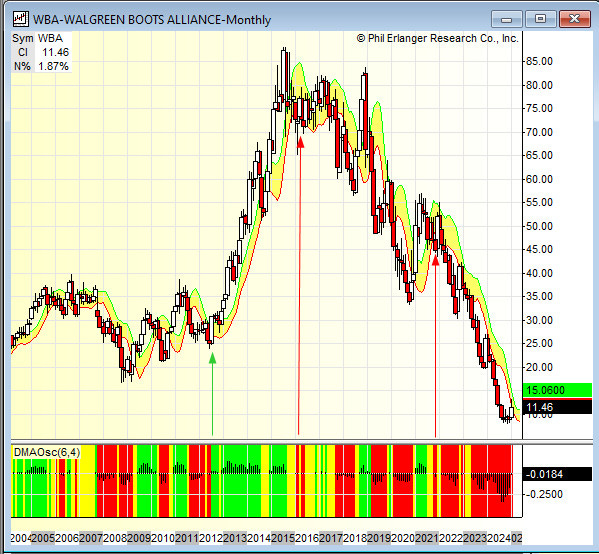Click the 40.00 price axis label
The image size is (599, 554).
(539, 273)
